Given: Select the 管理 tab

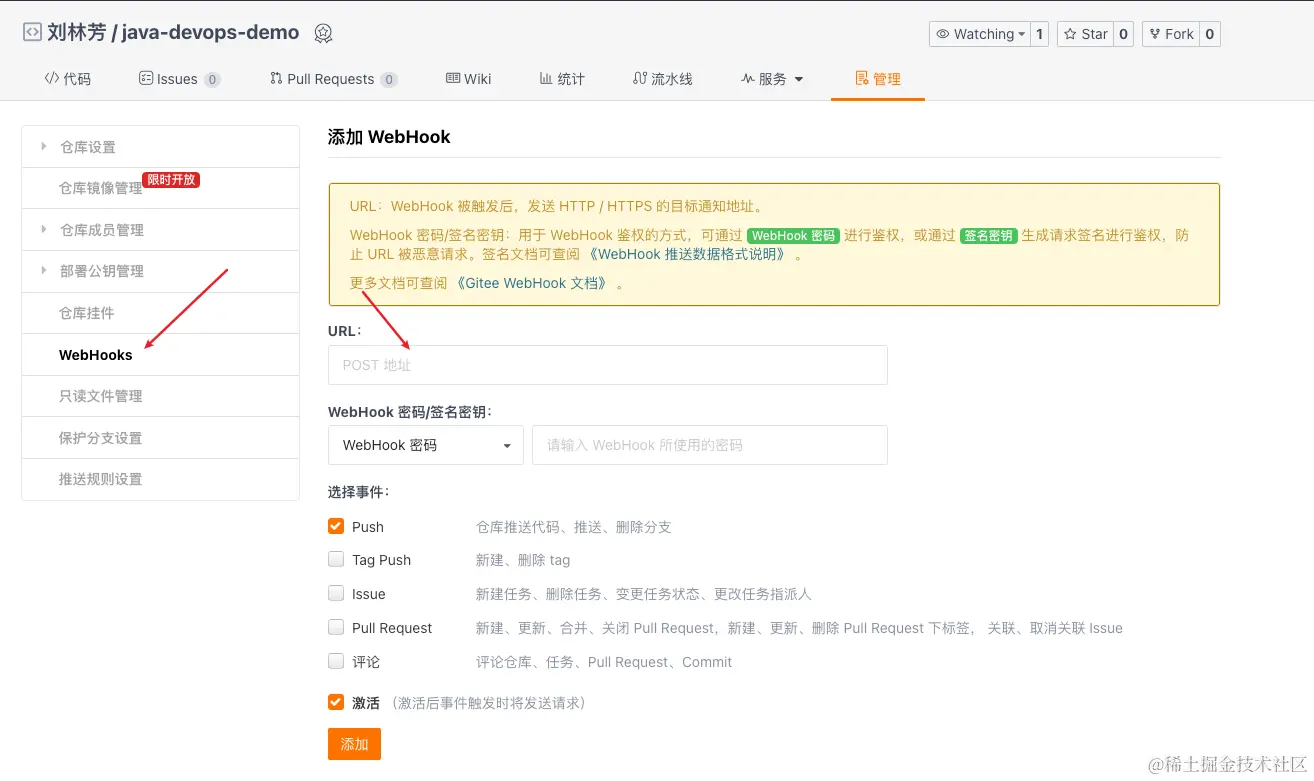Looking at the screenshot, I should (878, 79).
